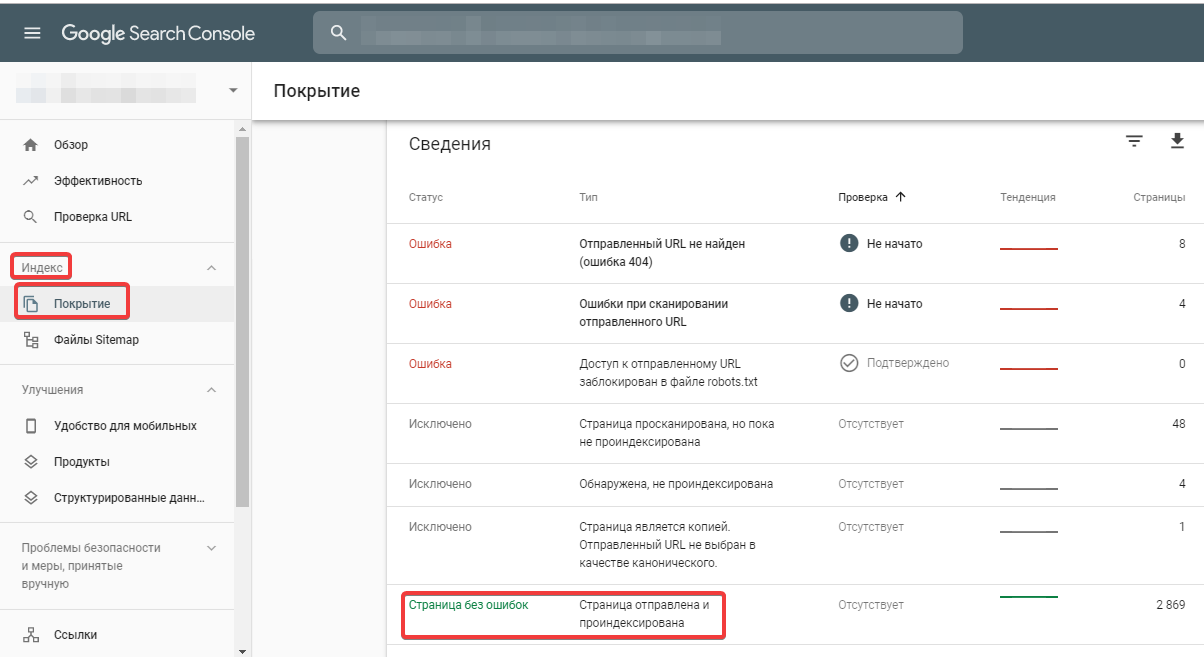The height and width of the screenshot is (657, 1204).
Task: Click the sidebar scroll up arrow
Action: point(242,130)
